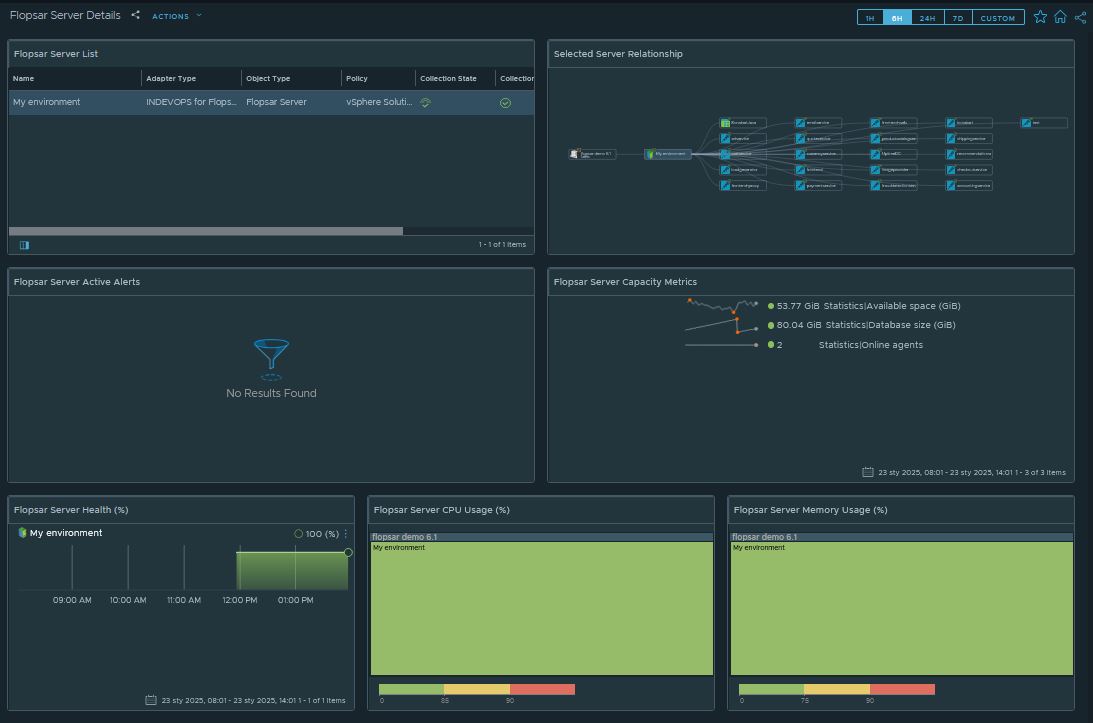This screenshot has height=723, width=1093.
Task: Sort by the Object Type column header
Action: tap(291, 78)
